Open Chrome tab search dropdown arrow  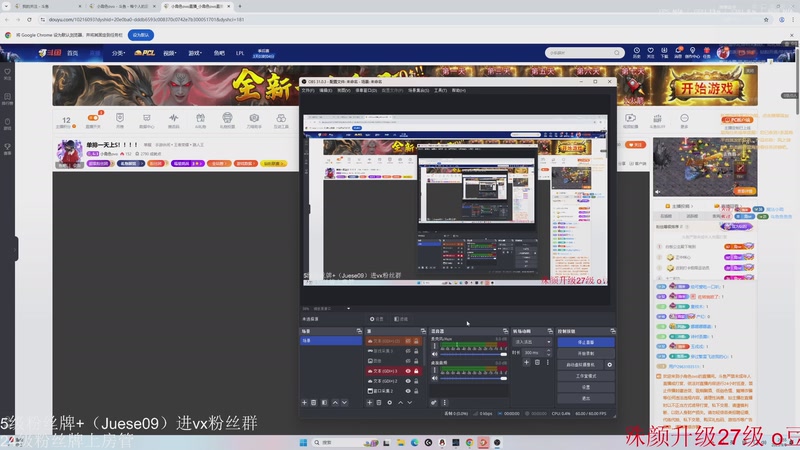click(x=6, y=6)
